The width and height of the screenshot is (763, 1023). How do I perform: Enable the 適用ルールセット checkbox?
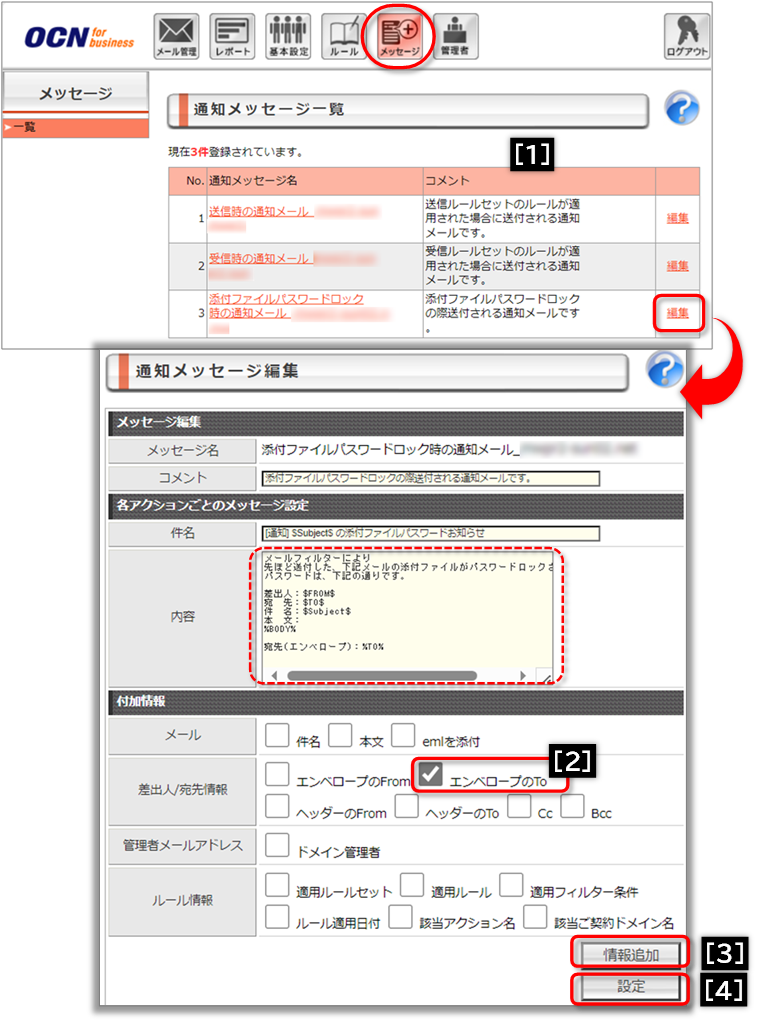click(x=279, y=885)
